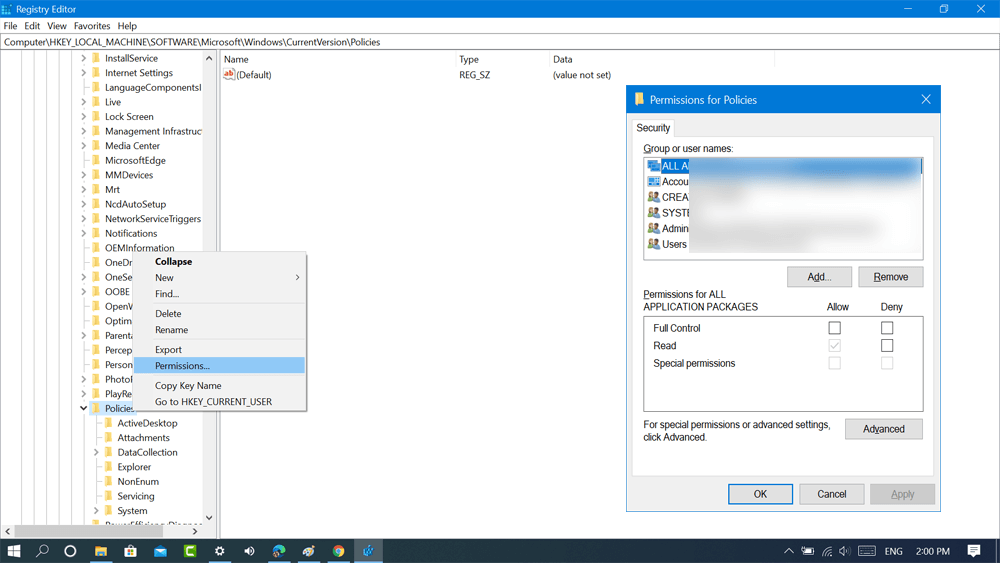Image resolution: width=1000 pixels, height=563 pixels.
Task: Expand the Internet Settings key
Action: coord(84,73)
